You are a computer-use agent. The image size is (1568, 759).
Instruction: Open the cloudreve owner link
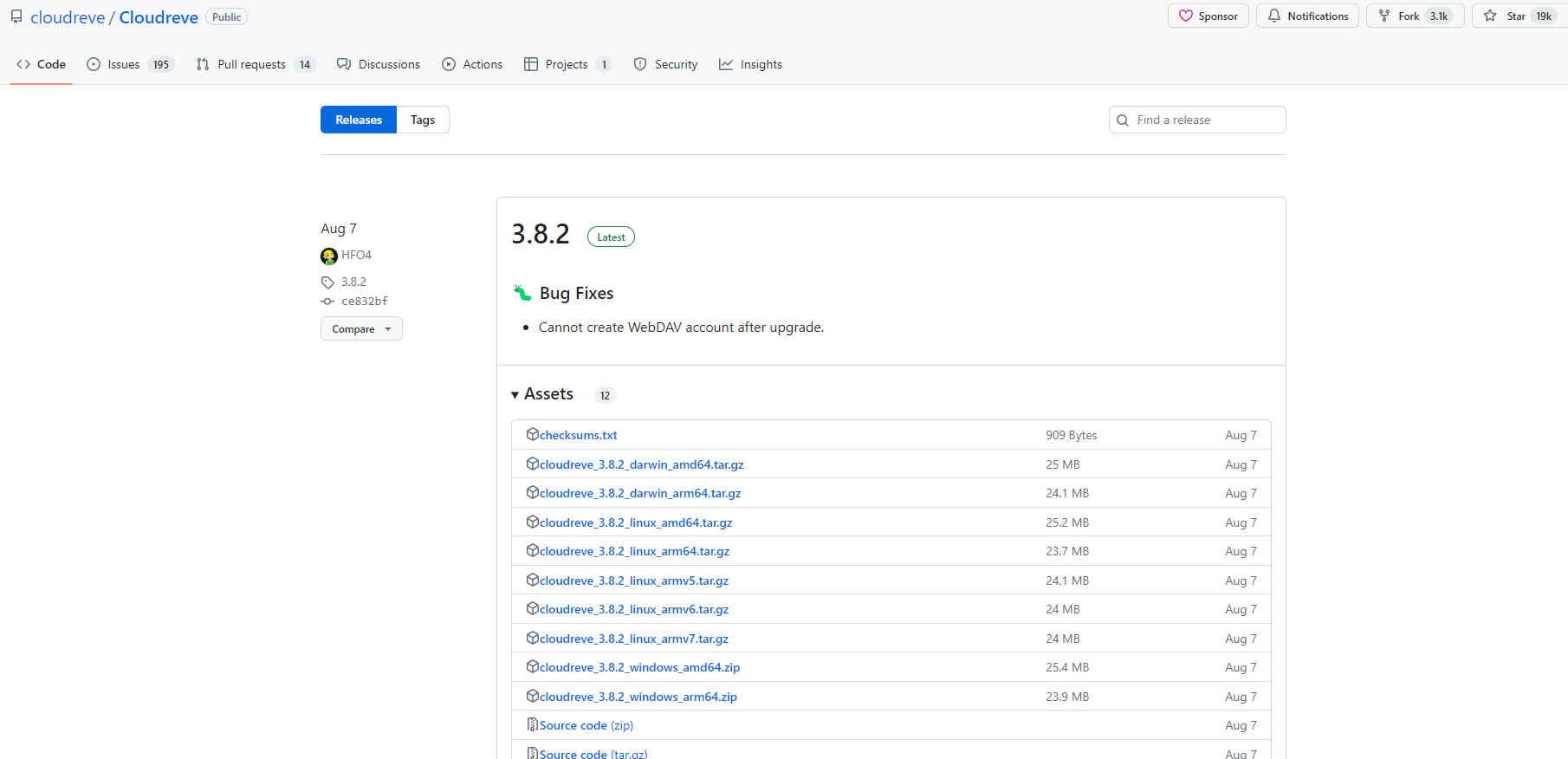68,17
